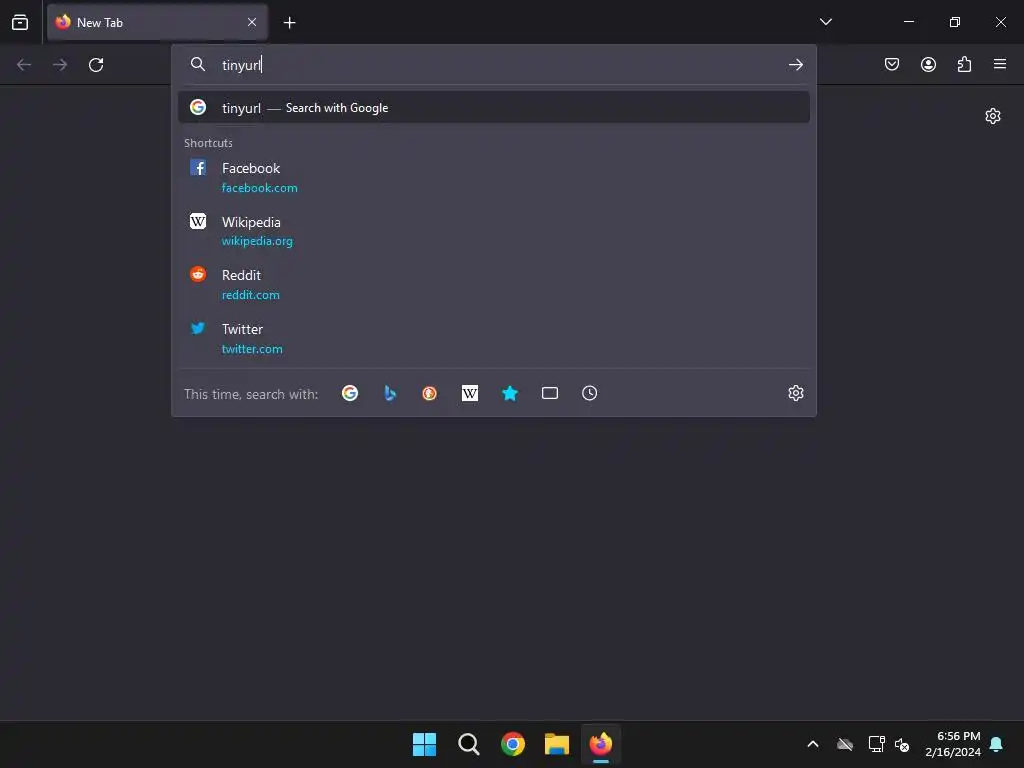This screenshot has width=1024, height=768.
Task: Choose tinyurl Search with Google suggestion
Action: point(494,108)
